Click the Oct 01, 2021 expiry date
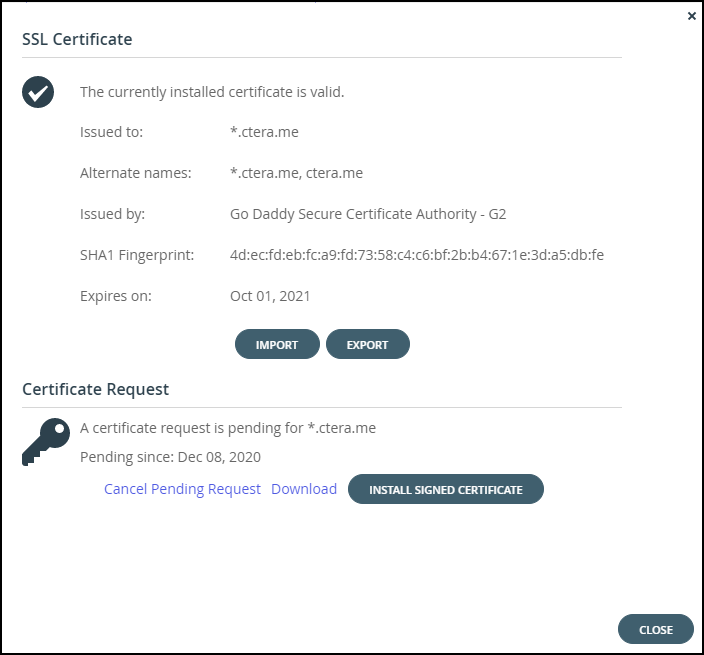This screenshot has height=655, width=704. click(270, 296)
